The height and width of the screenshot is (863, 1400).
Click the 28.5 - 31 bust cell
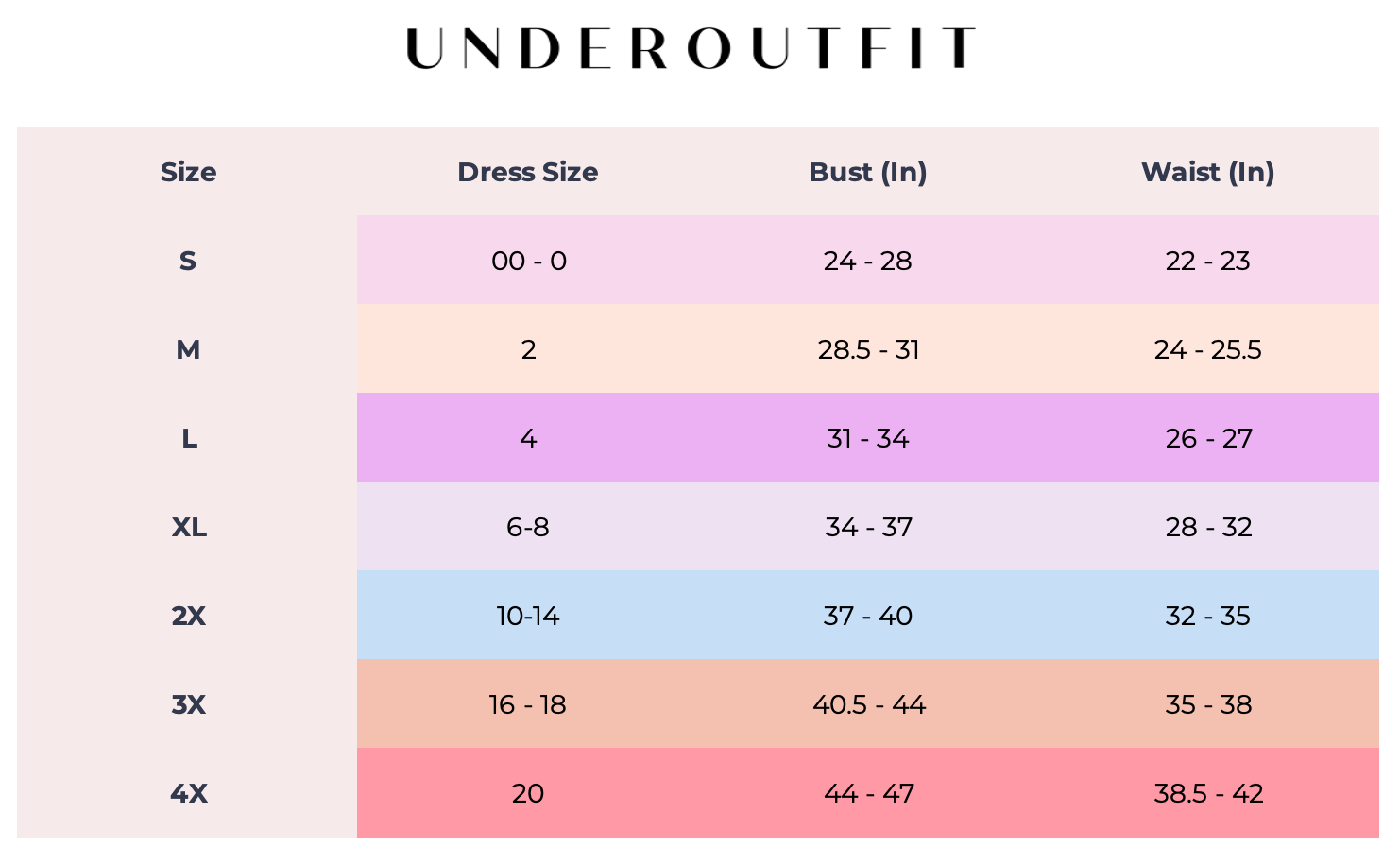(868, 349)
